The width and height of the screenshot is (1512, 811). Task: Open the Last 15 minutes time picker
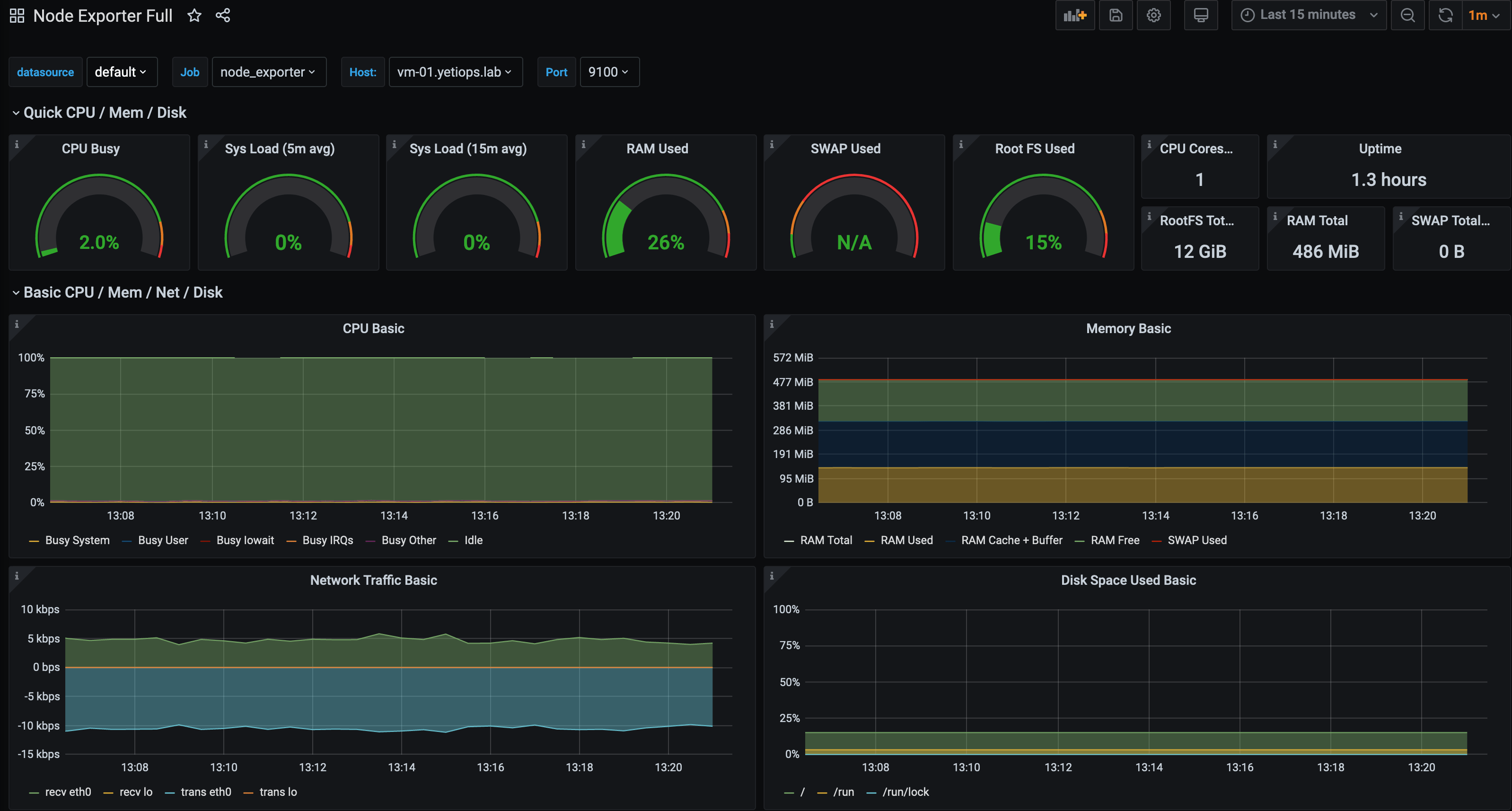(x=1308, y=15)
